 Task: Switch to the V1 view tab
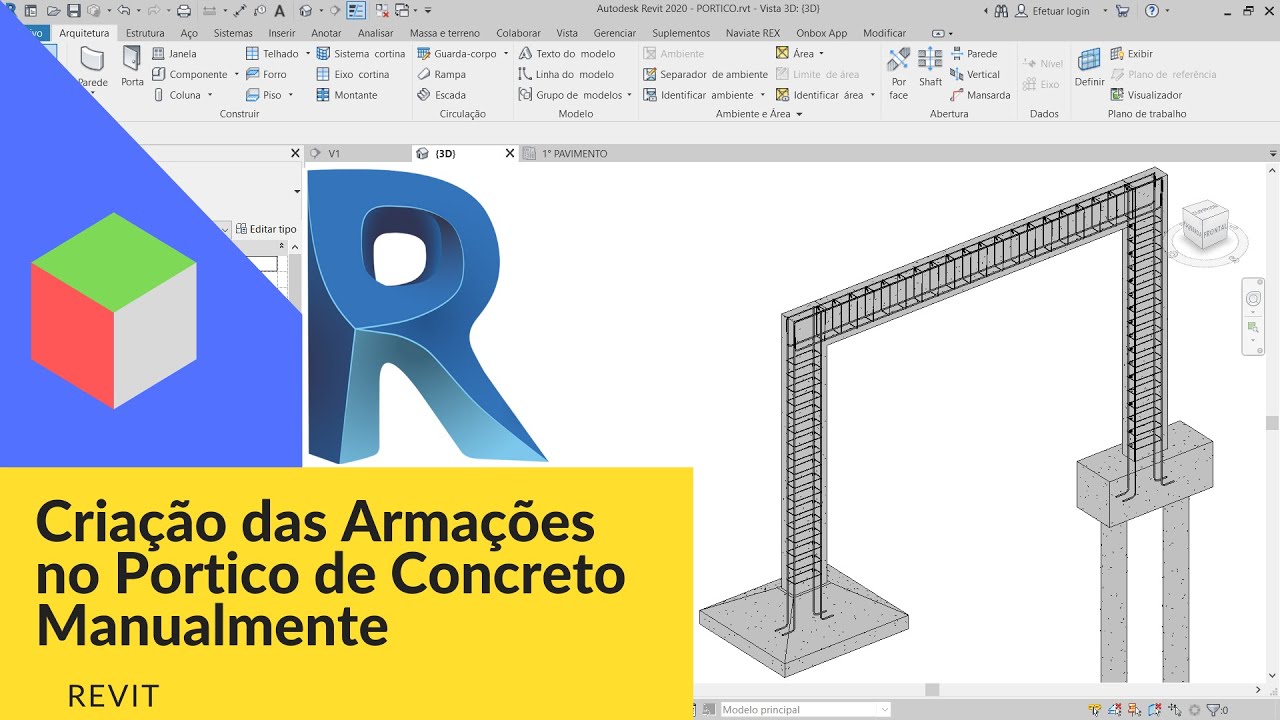tap(334, 154)
